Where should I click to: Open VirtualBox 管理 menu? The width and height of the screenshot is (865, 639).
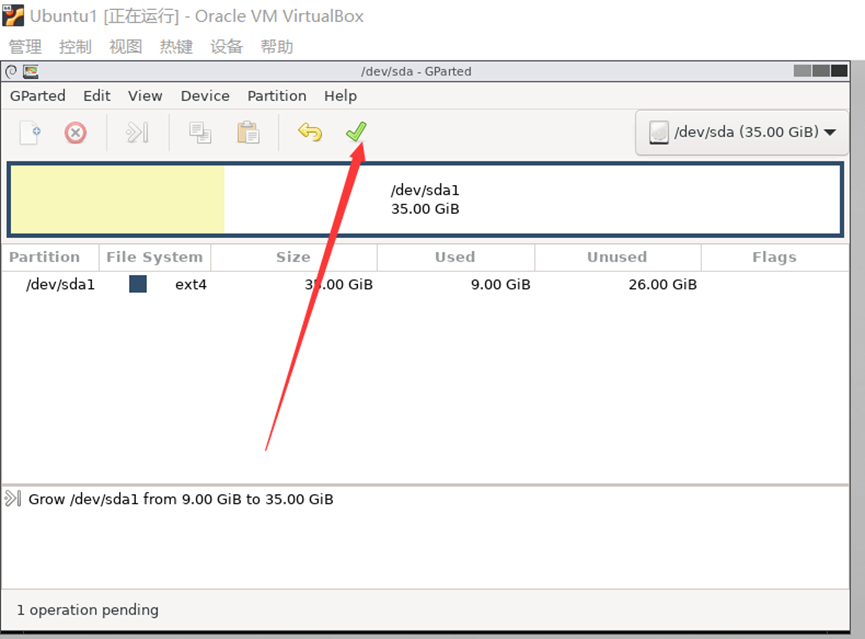tap(25, 47)
